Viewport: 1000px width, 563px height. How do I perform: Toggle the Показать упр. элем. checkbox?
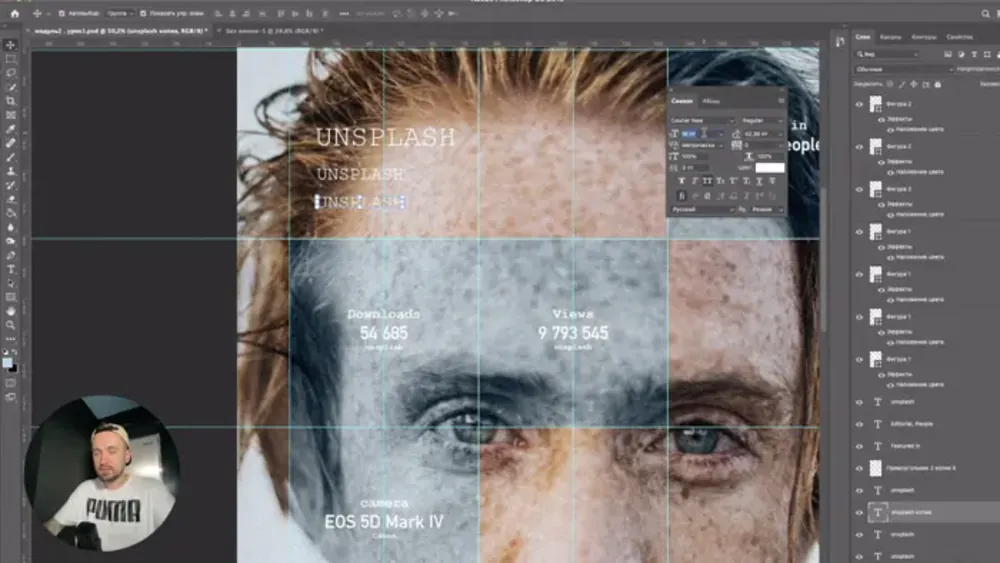(143, 13)
